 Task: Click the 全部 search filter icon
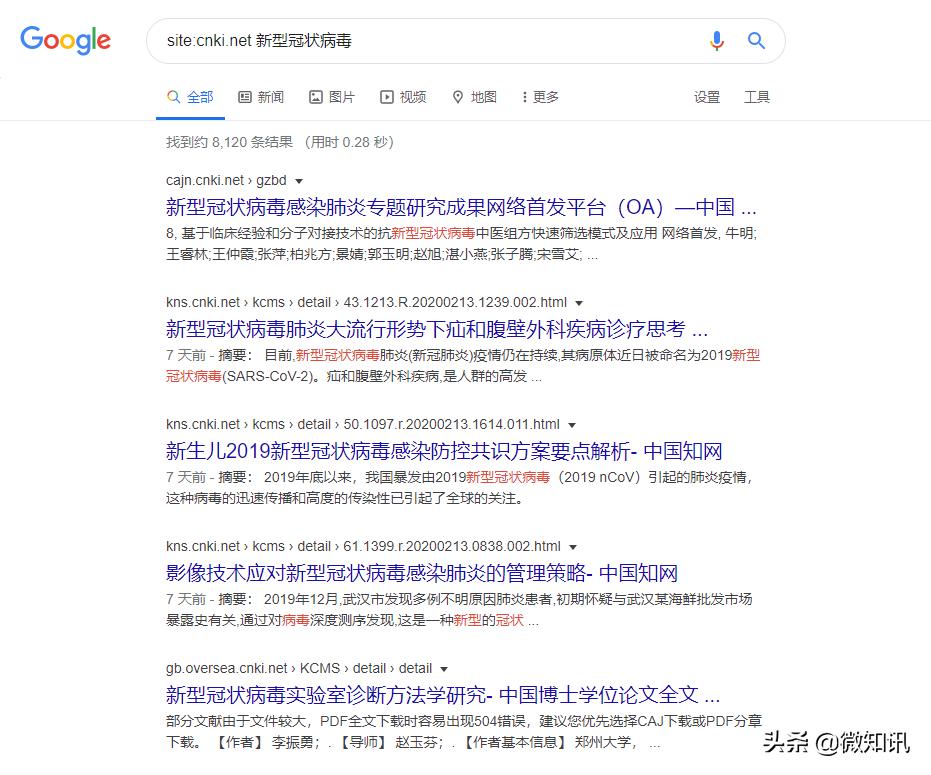coord(172,96)
